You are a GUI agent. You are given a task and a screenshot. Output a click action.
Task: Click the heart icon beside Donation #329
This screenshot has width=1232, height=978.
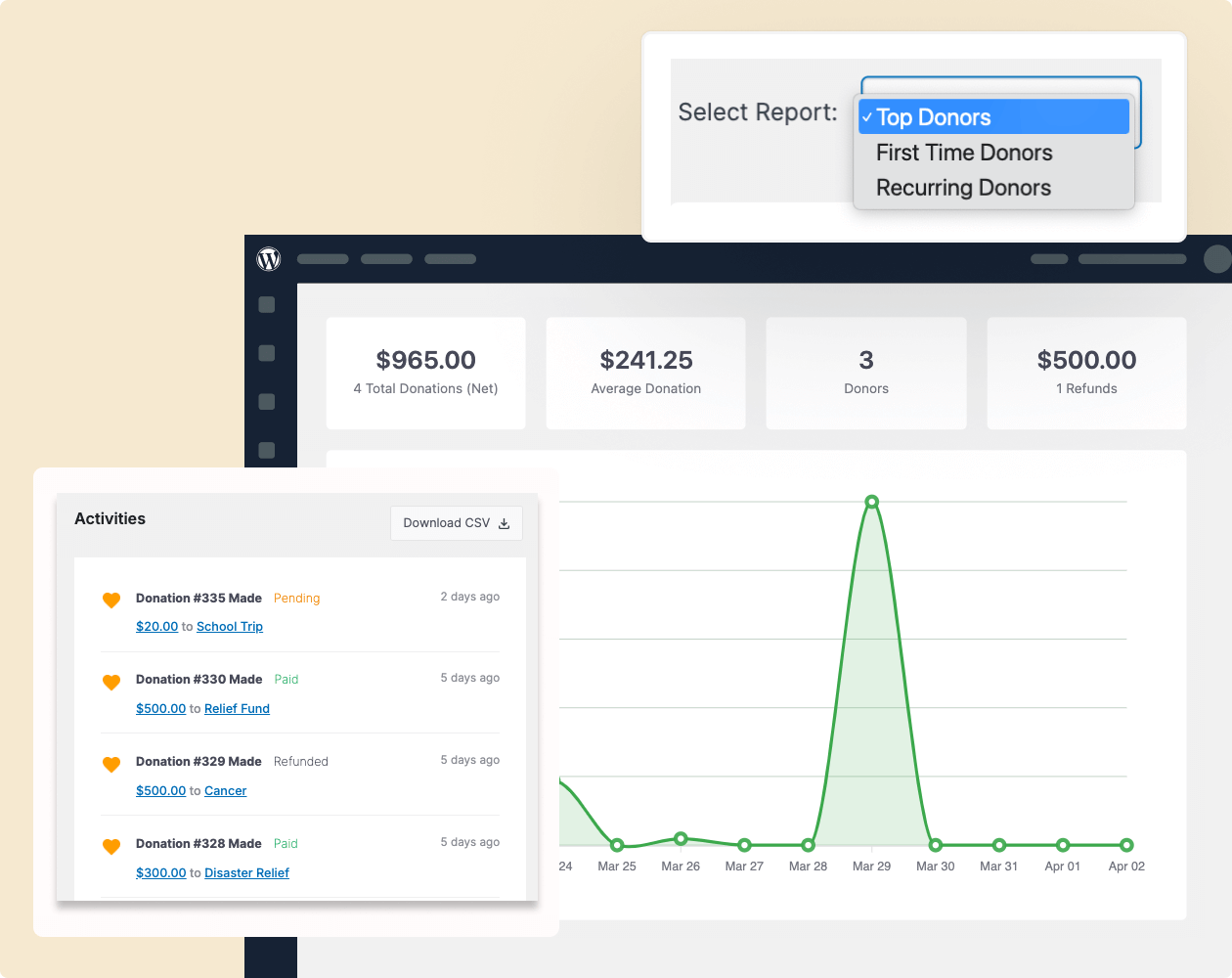click(x=111, y=764)
